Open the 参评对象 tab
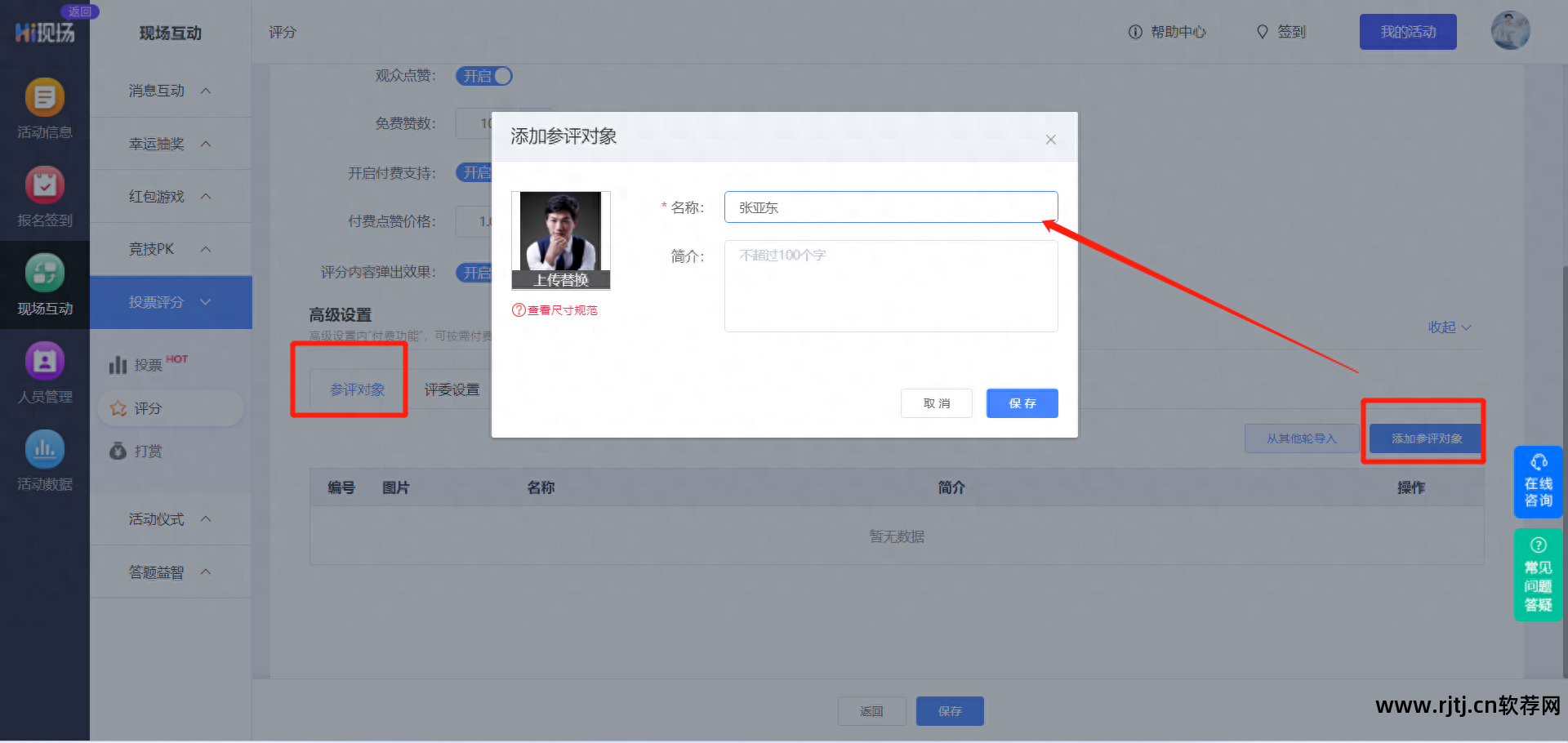Image resolution: width=1568 pixels, height=743 pixels. [356, 389]
